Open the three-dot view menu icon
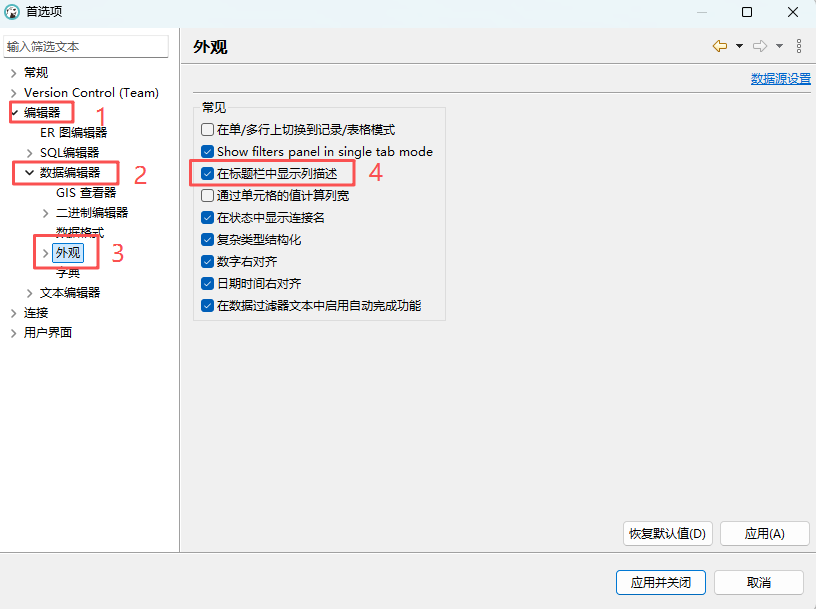This screenshot has height=609, width=816. [x=799, y=46]
